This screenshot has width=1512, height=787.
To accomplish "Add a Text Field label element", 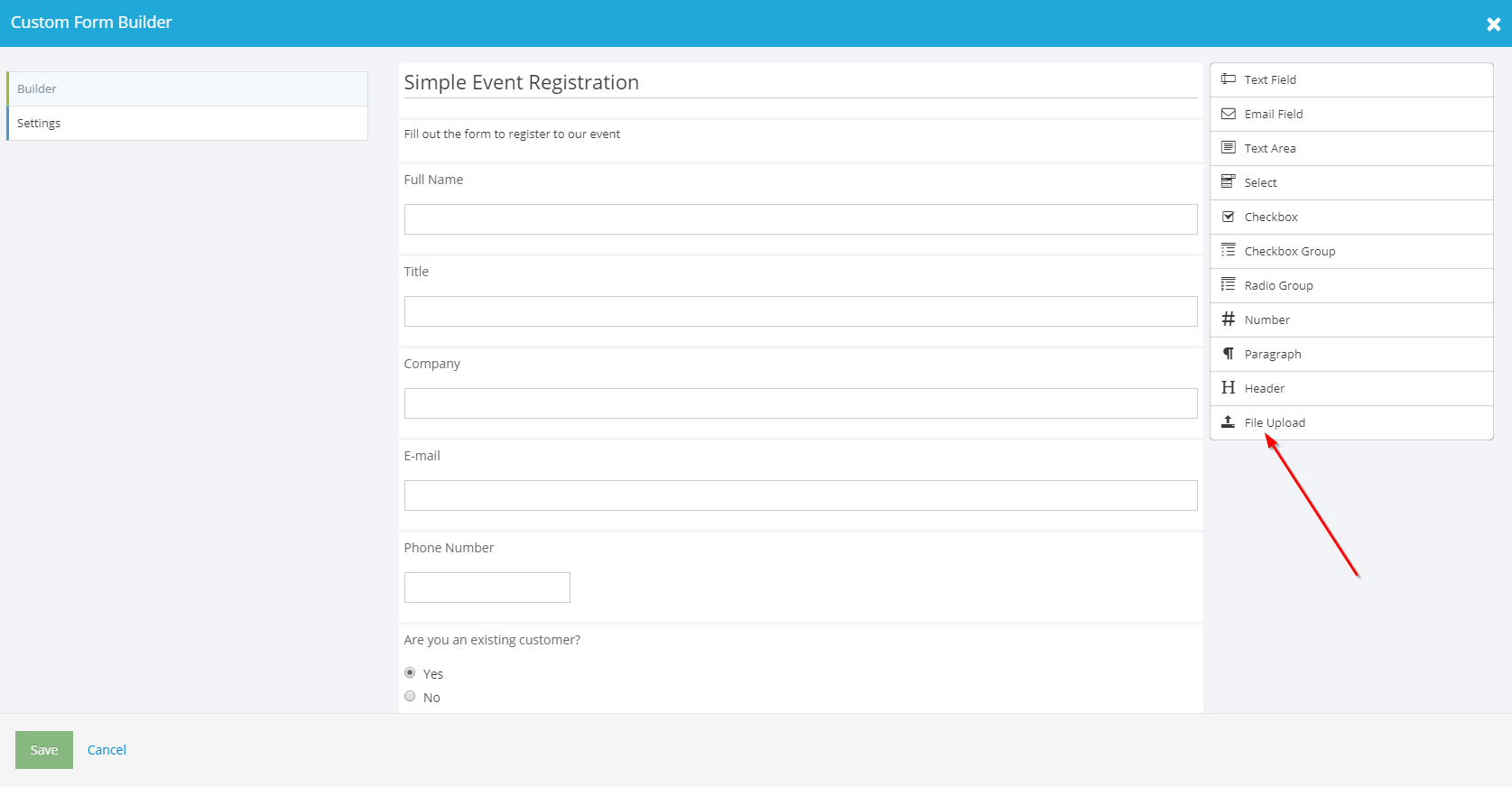I will (x=1270, y=79).
